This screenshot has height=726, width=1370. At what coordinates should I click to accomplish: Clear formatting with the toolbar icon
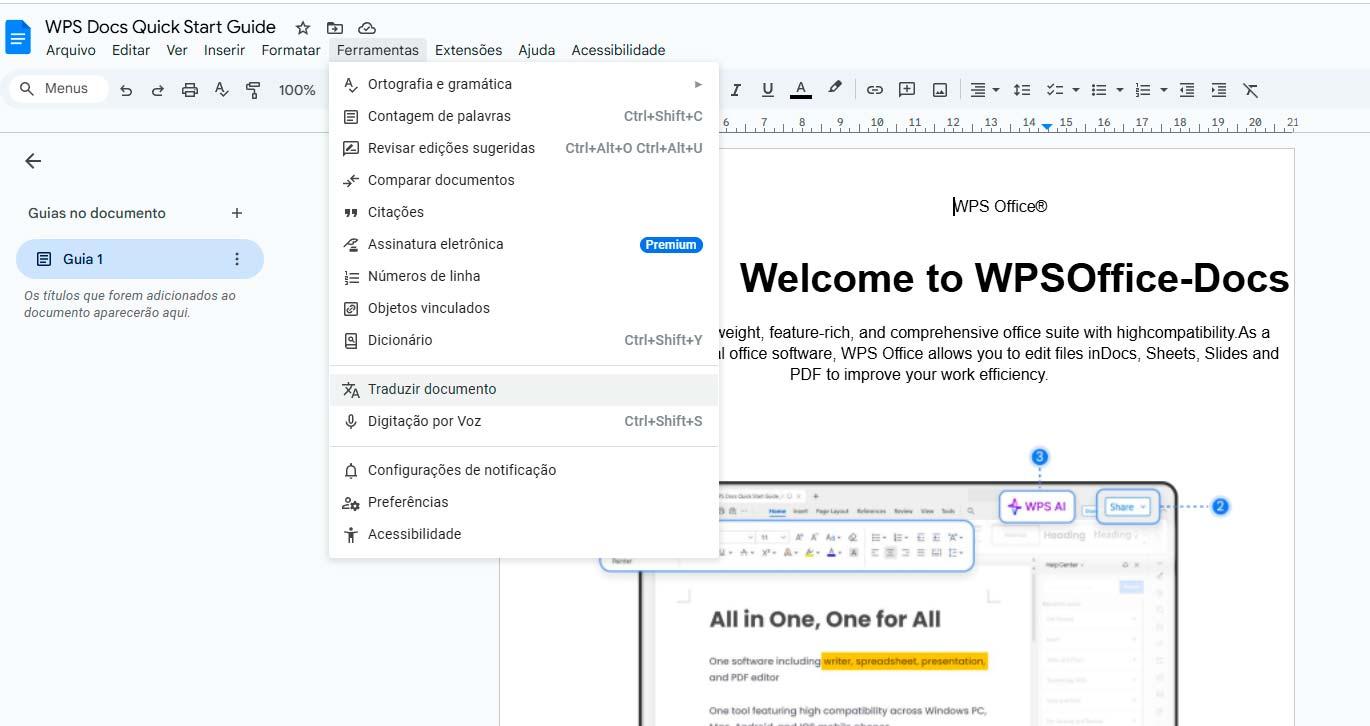pyautogui.click(x=1250, y=89)
